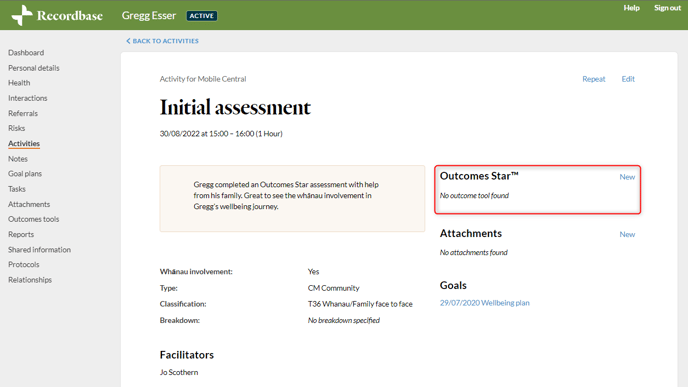The width and height of the screenshot is (688, 387).
Task: Open Health in the sidebar
Action: coord(19,83)
